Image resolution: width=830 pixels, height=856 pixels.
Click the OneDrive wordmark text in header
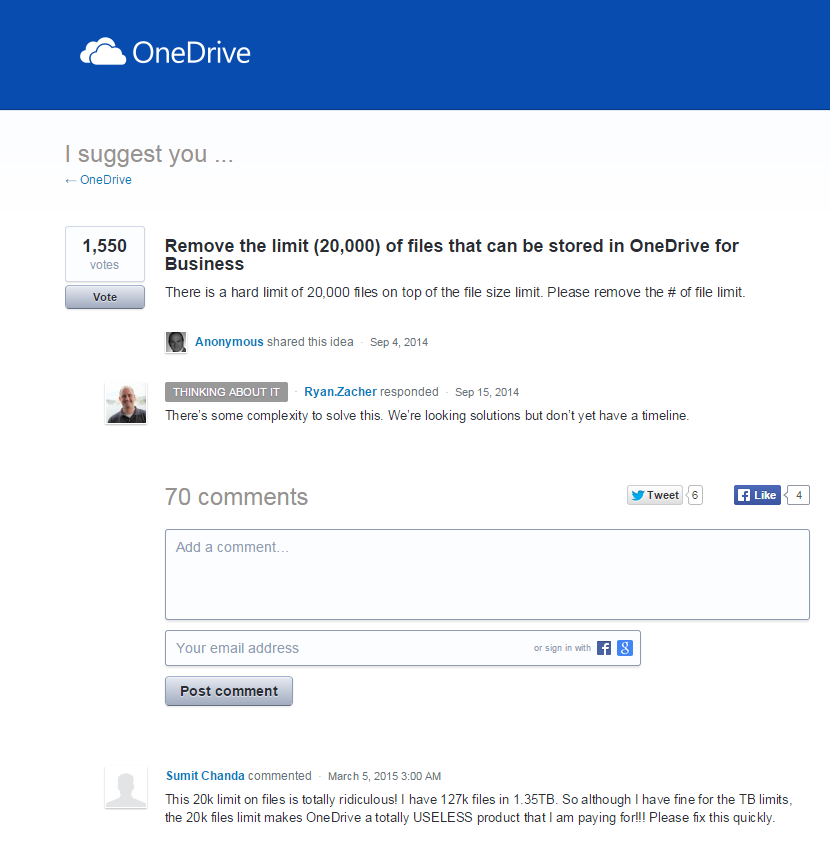[191, 52]
